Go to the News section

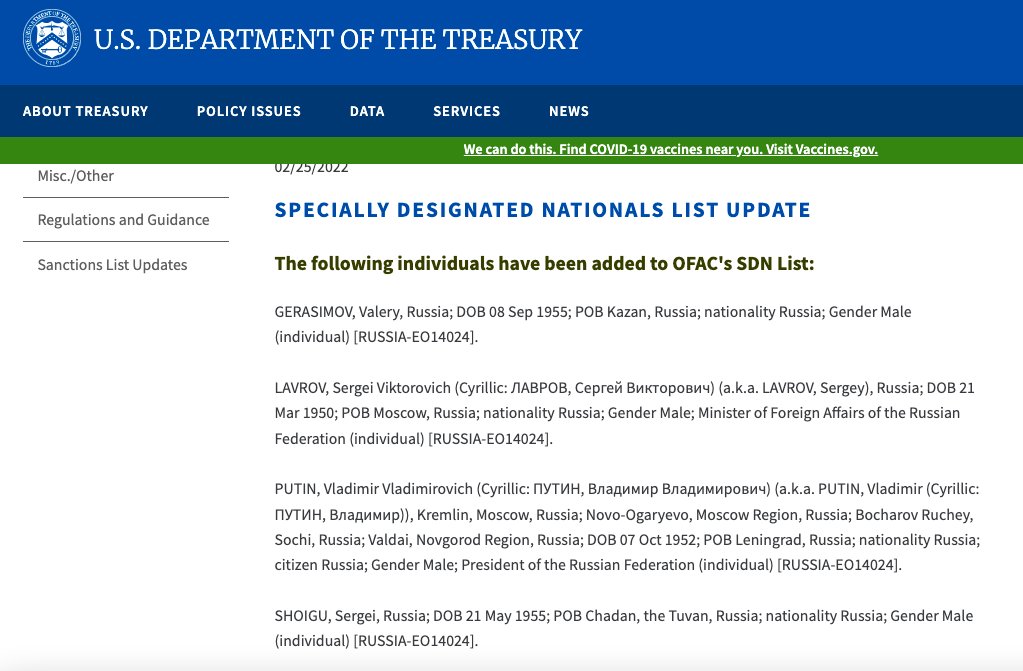point(569,111)
